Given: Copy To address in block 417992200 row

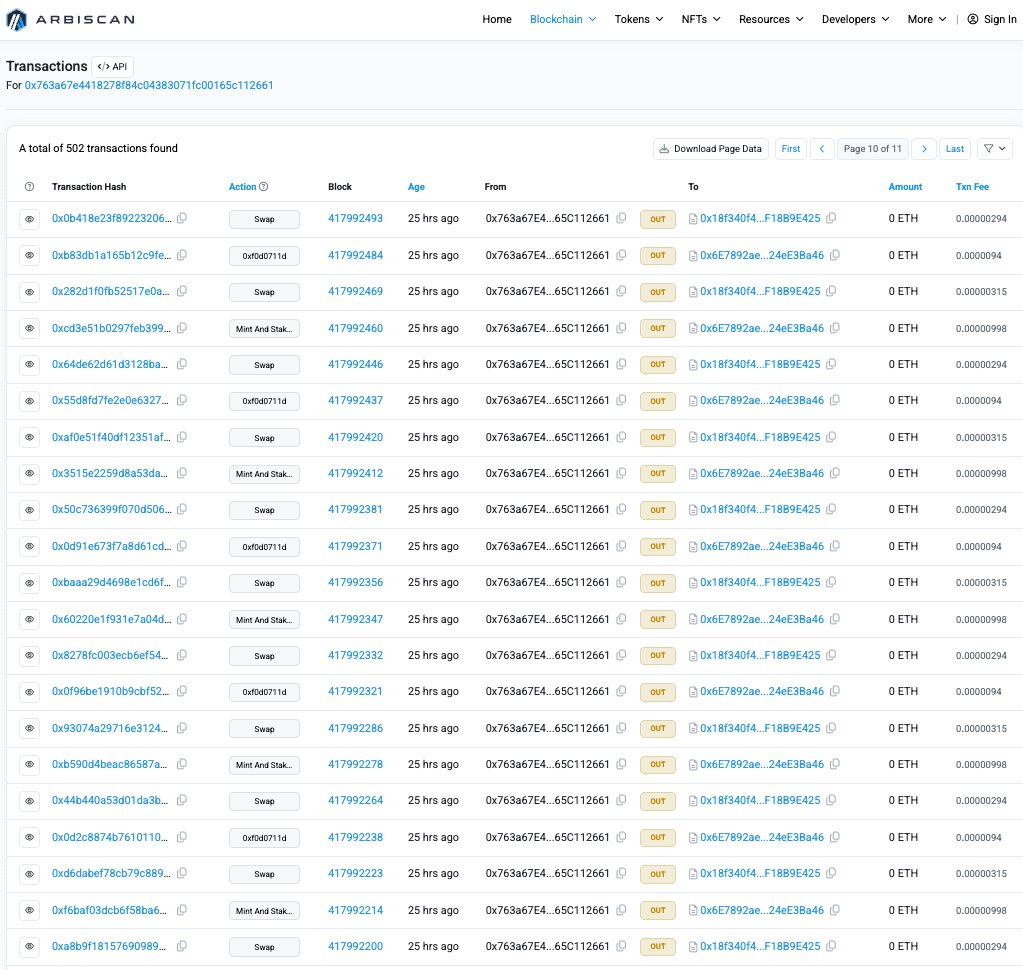Looking at the screenshot, I should 831,946.
